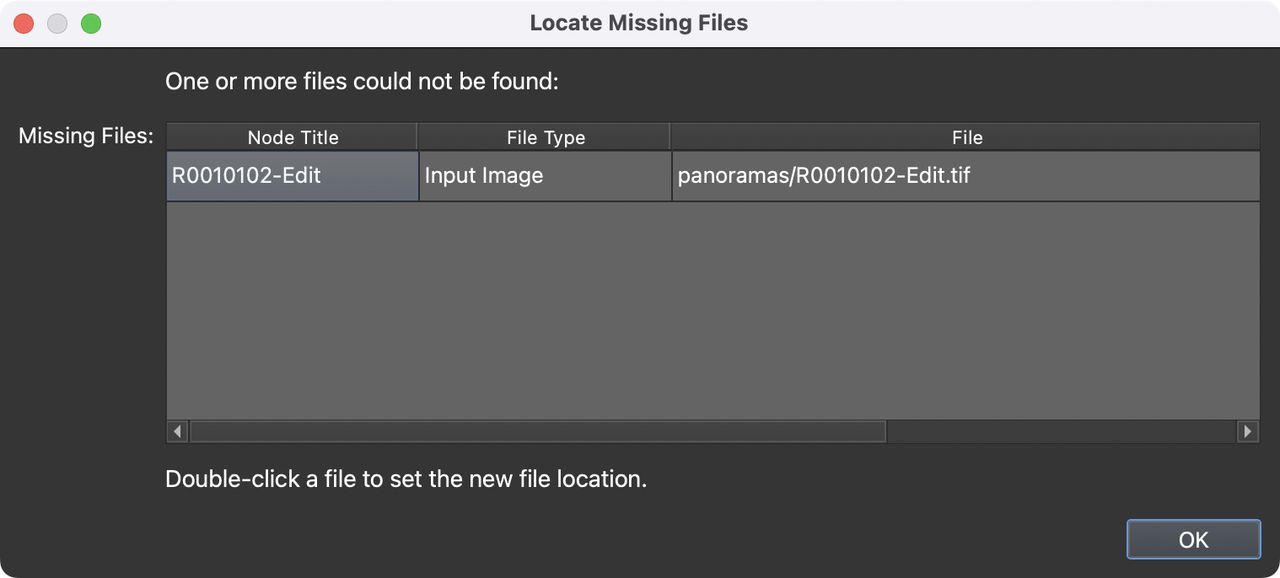The height and width of the screenshot is (578, 1280).
Task: Click the right scroll arrow of the file list
Action: tap(1248, 431)
